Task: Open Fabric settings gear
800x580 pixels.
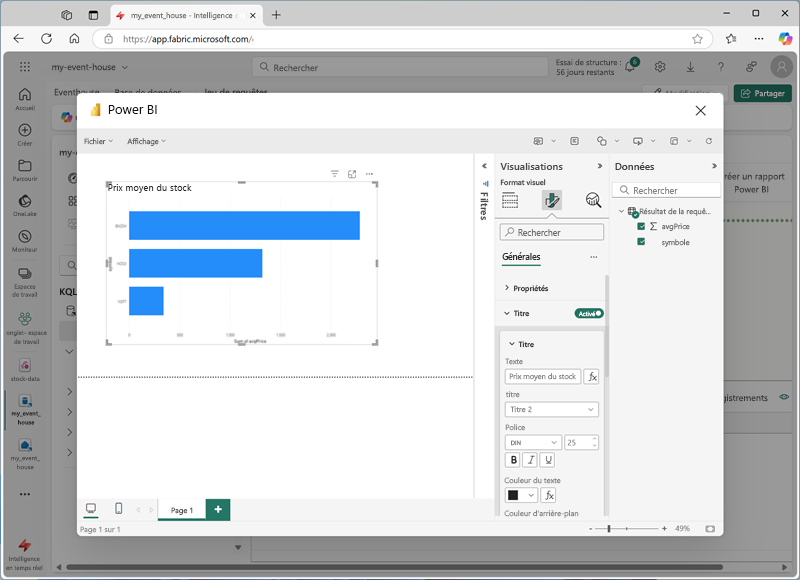Action: click(x=660, y=67)
